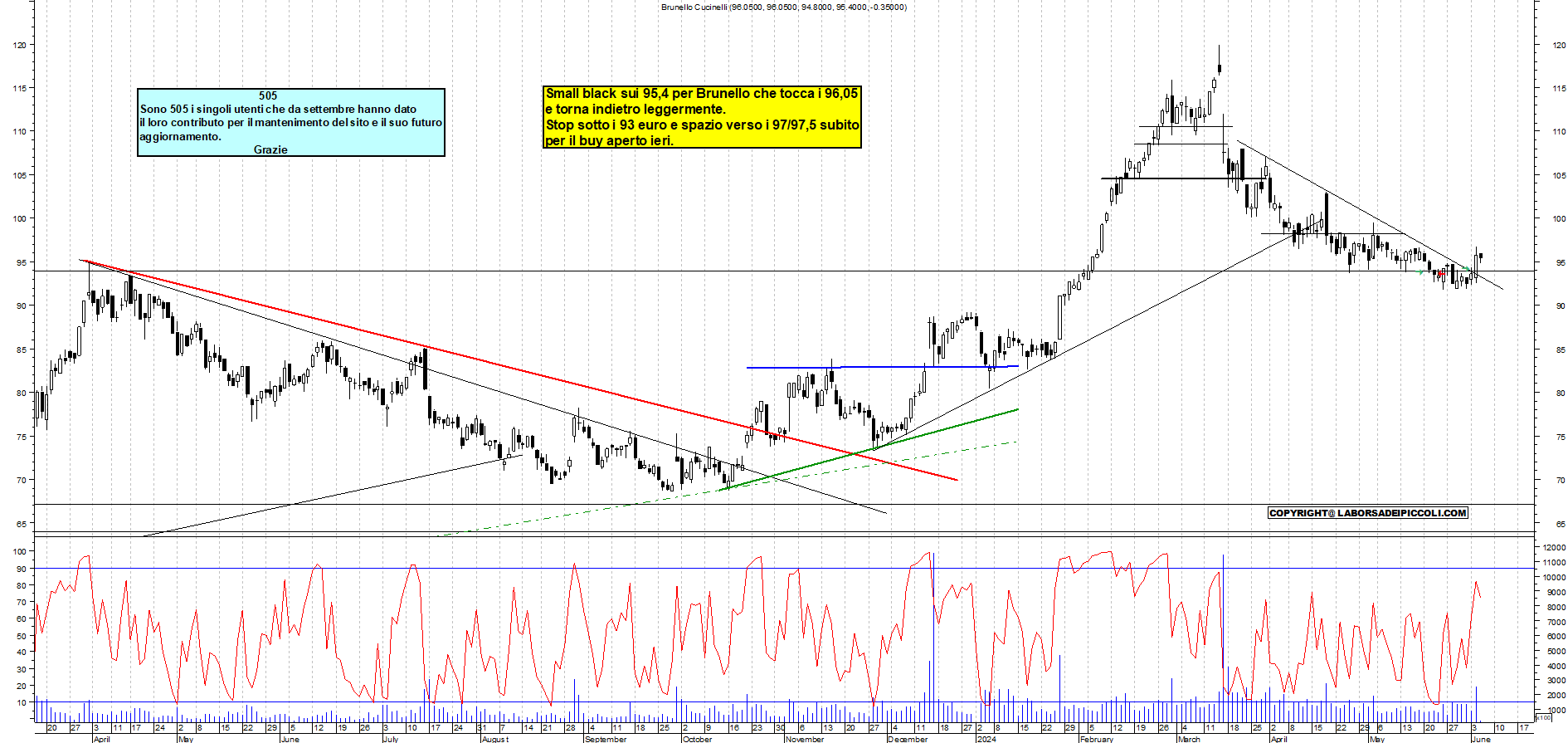
Task: Click the 'aggiornamento.' text
Action: 181,136
